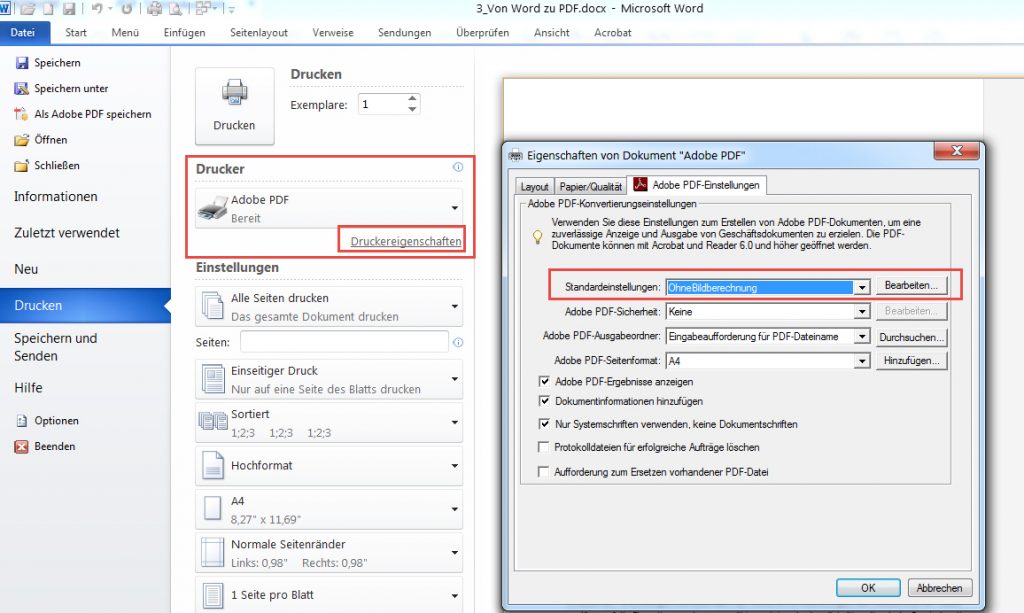Open the Adobe PDF-Sicherheit dropdown

[x=862, y=311]
